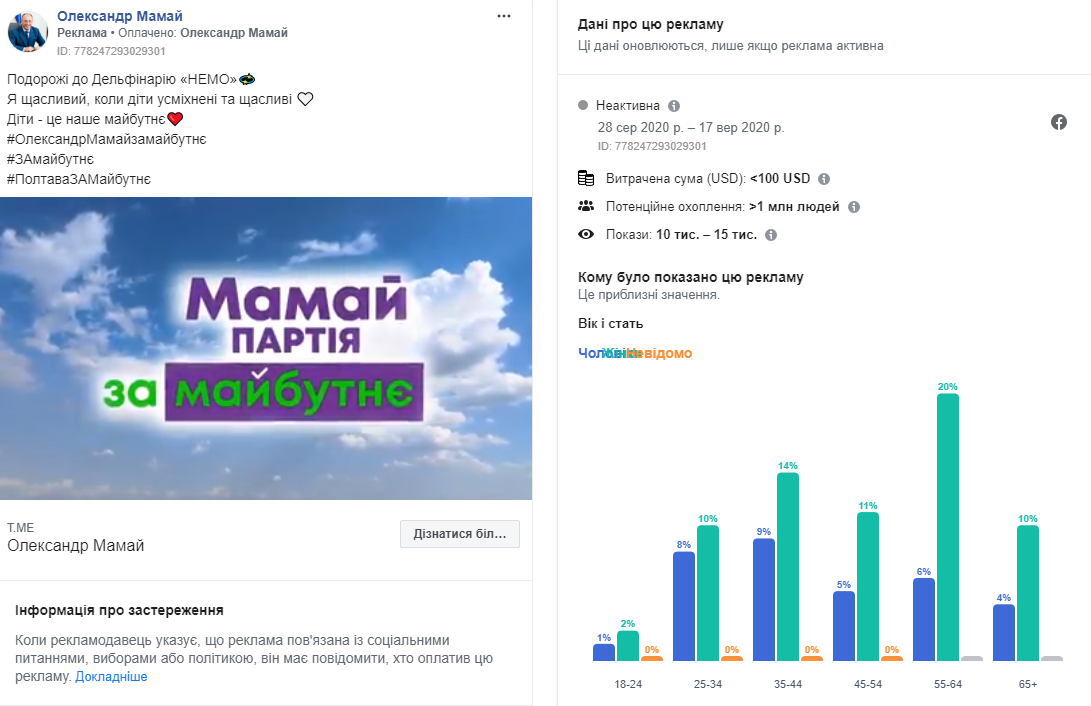The height and width of the screenshot is (706, 1091).
Task: Click the eye icon next to Покази
Action: (586, 234)
